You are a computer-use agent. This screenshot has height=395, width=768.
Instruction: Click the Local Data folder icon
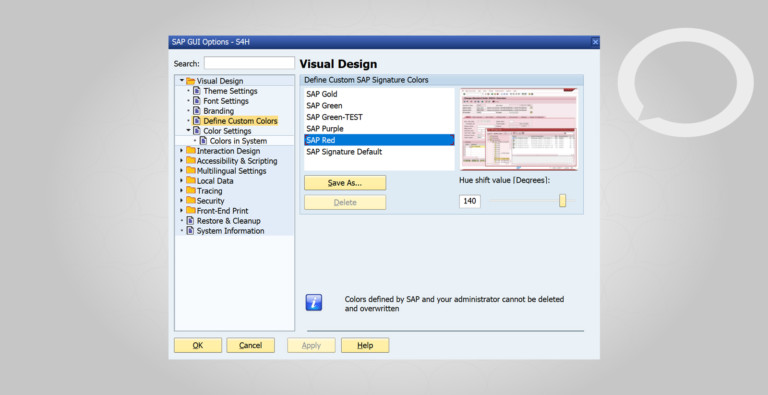(x=191, y=180)
